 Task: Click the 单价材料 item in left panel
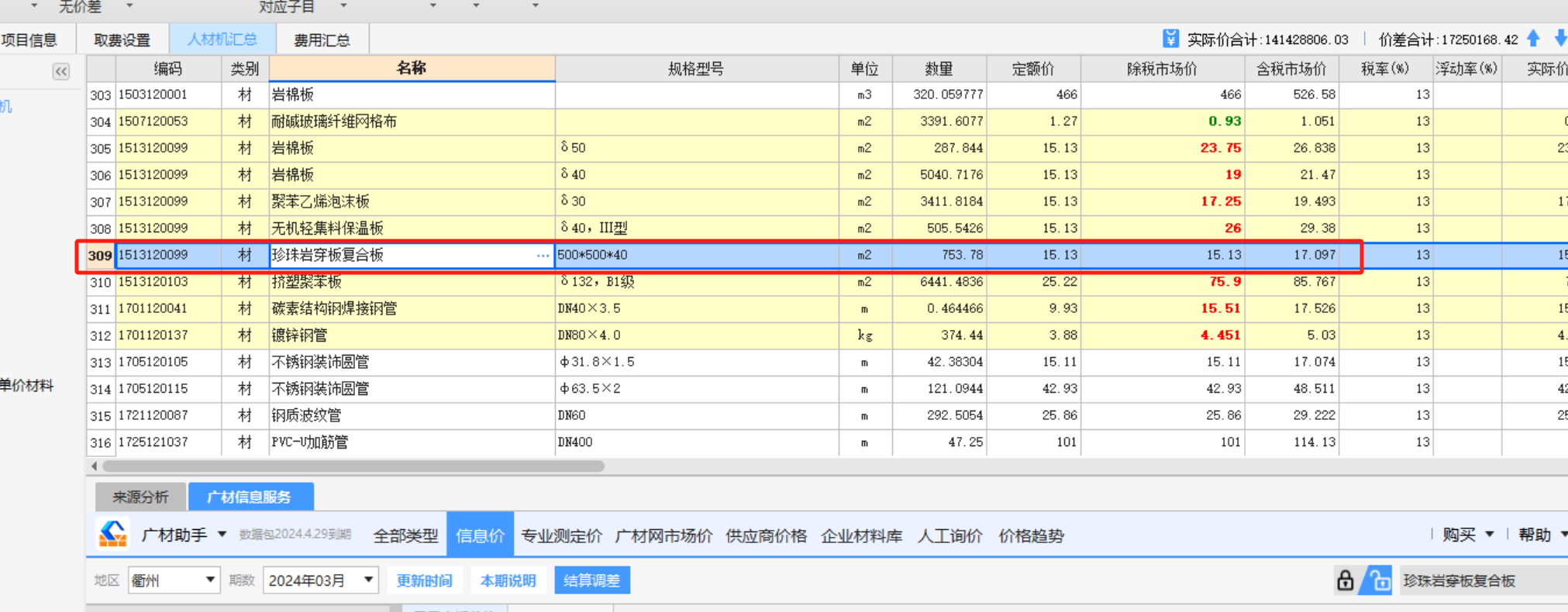[x=27, y=386]
